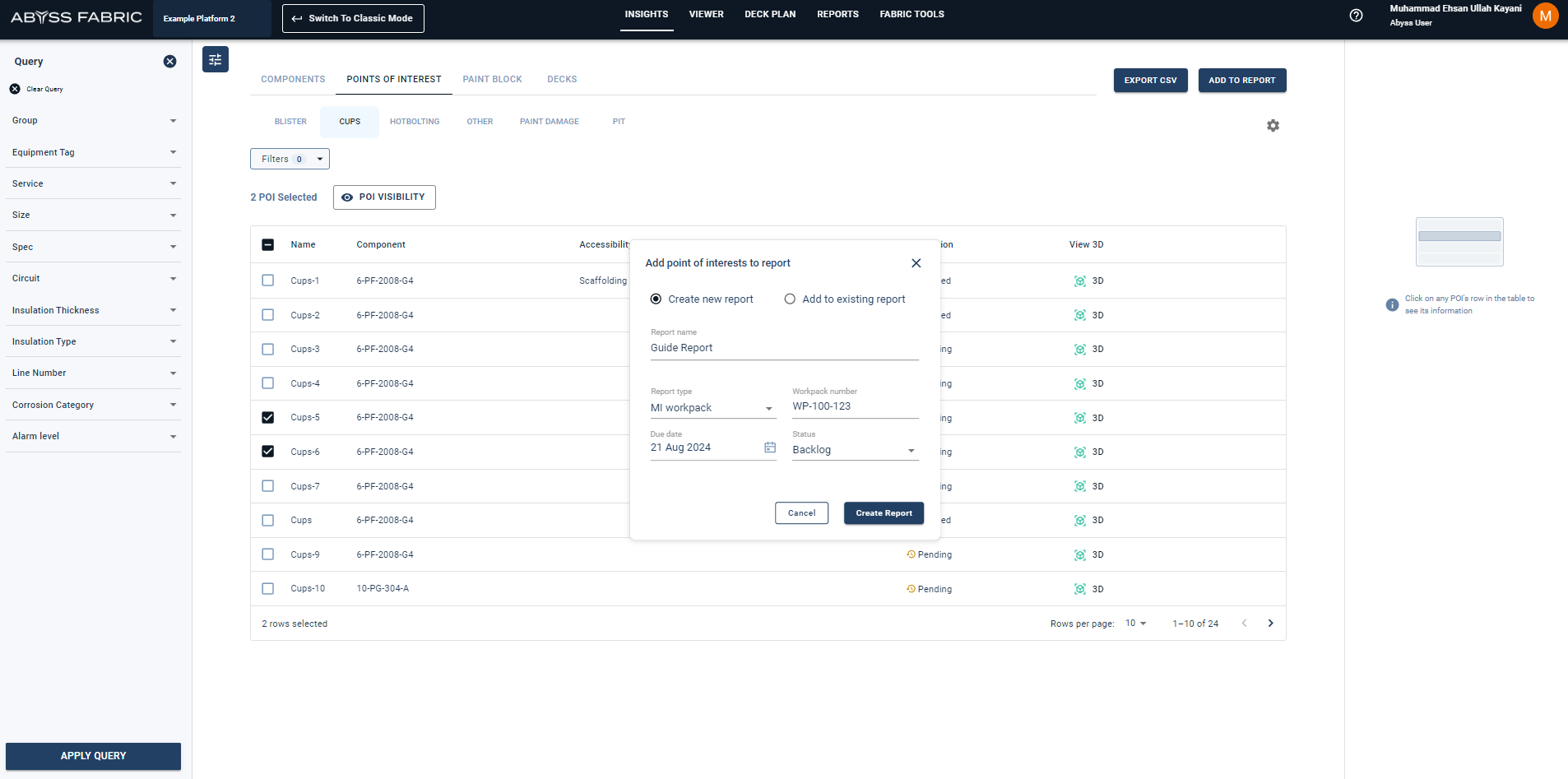The image size is (1568, 779).
Task: Toggle the query panel sliders icon
Action: (216, 59)
